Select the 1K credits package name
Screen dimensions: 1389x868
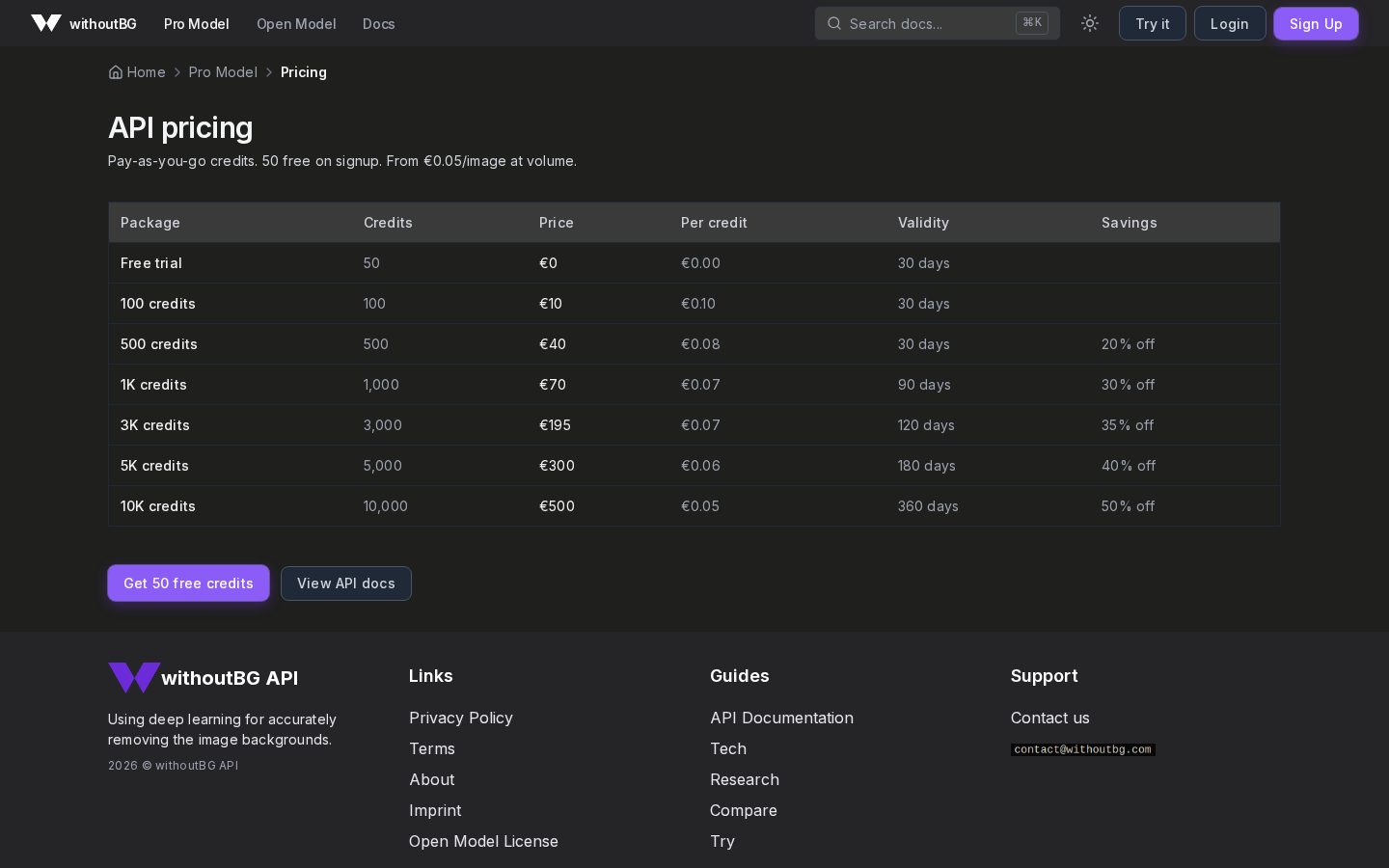tap(153, 385)
